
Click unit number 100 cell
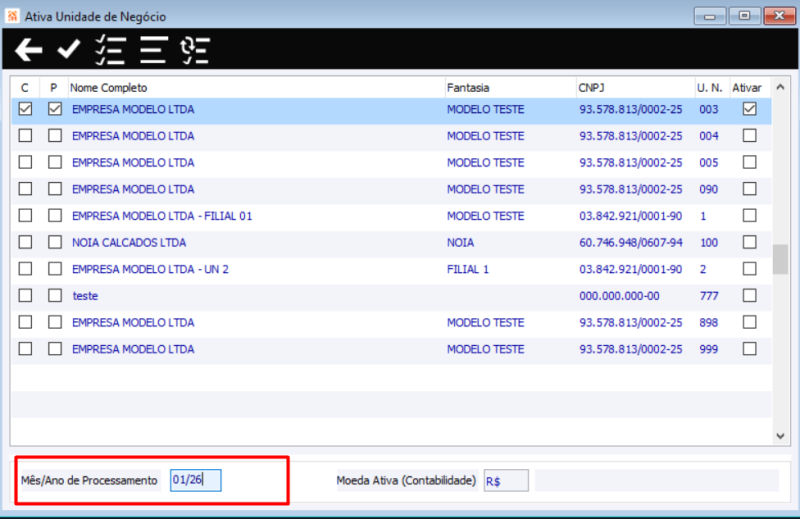[709, 242]
